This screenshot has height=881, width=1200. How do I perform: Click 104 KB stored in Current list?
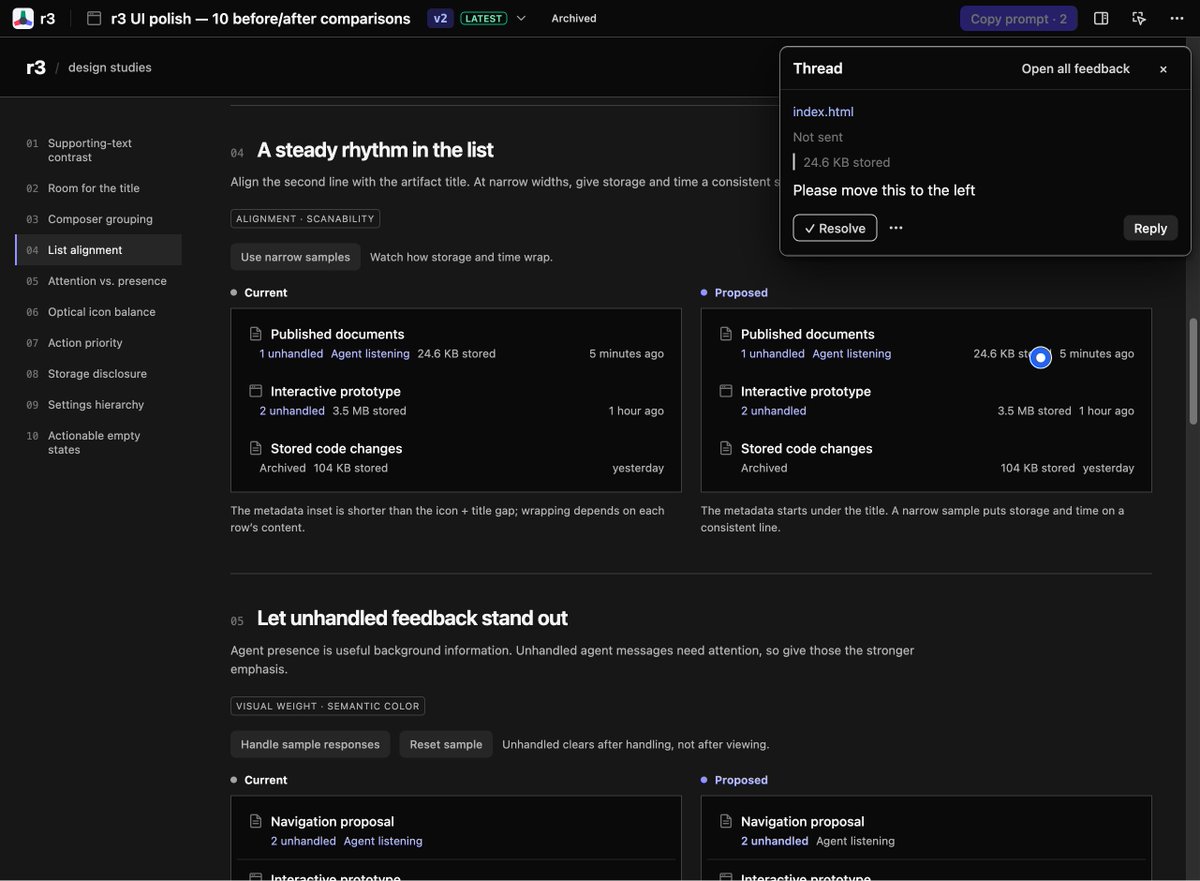(x=351, y=468)
